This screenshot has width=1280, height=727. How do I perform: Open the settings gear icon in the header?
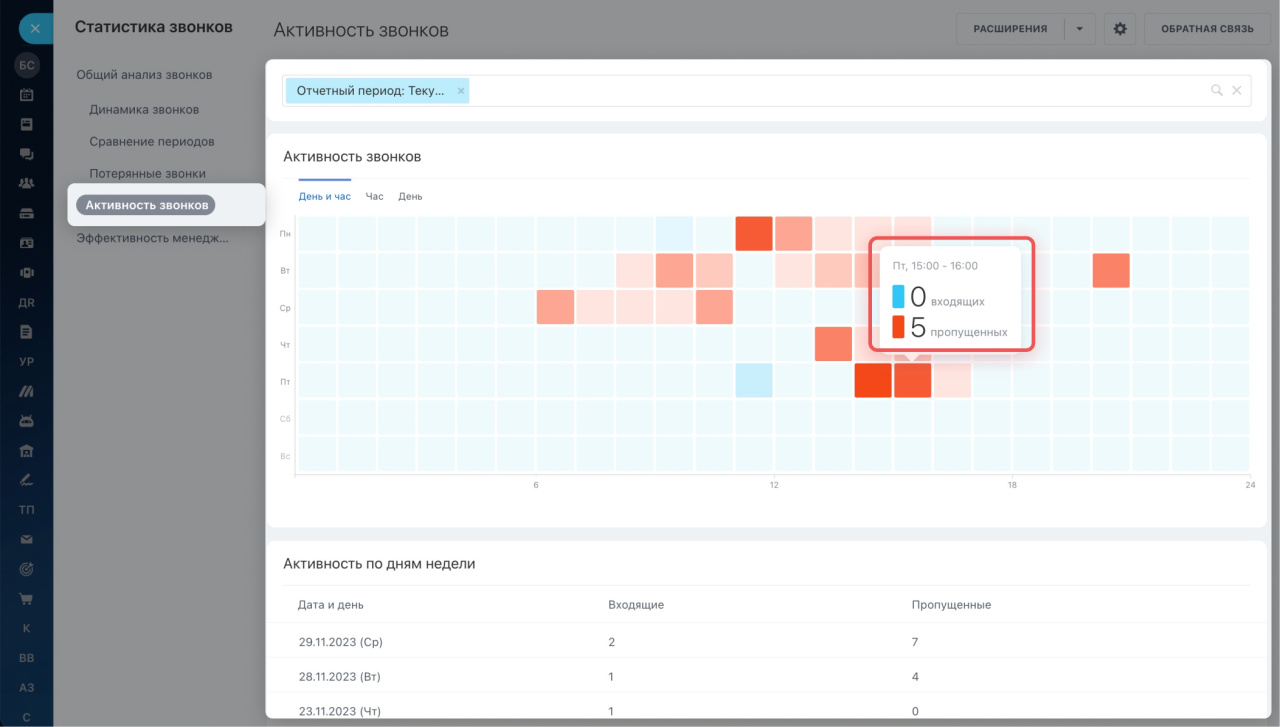click(x=1120, y=29)
